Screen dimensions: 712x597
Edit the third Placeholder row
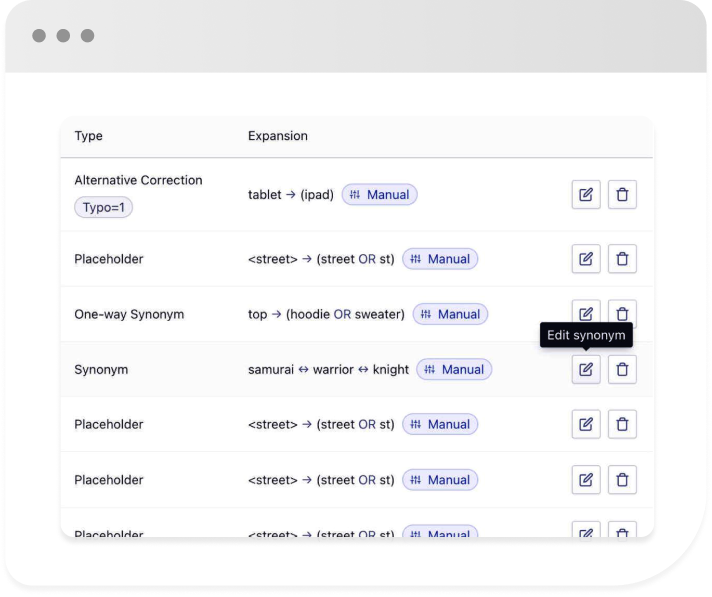[586, 480]
